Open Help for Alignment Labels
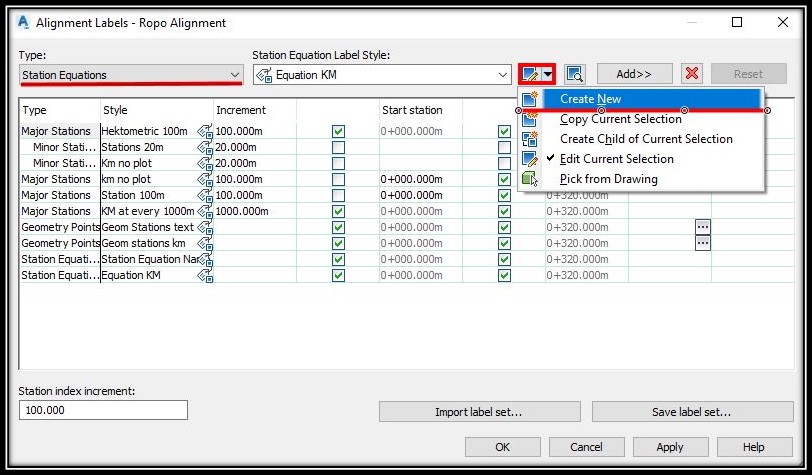Viewport: 812px width, 475px height. (x=754, y=447)
